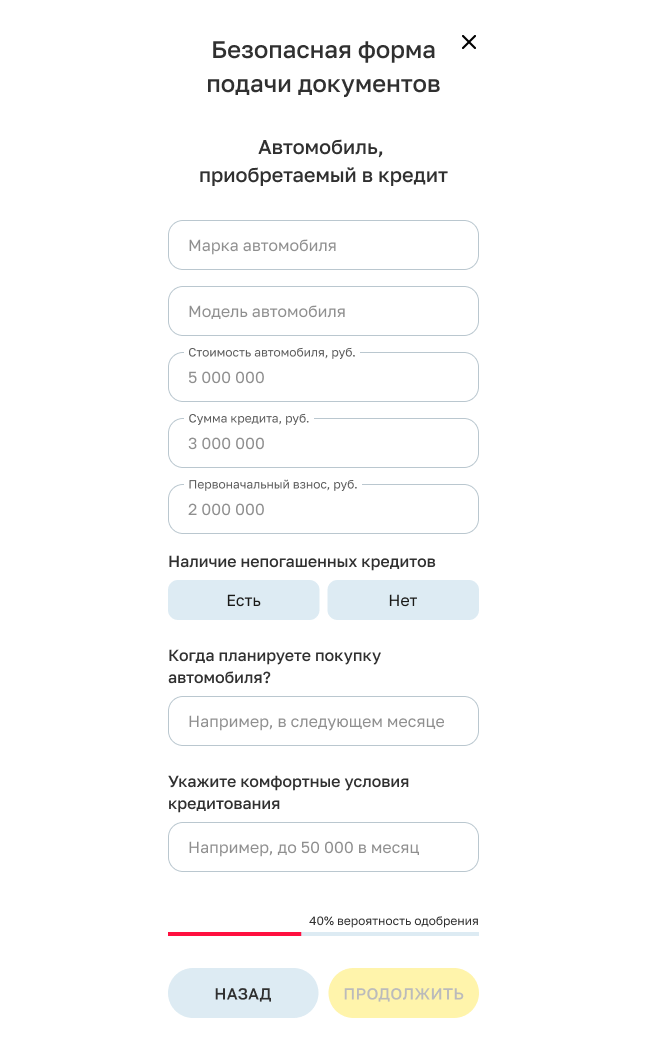The height and width of the screenshot is (1050, 647).
Task: Click the 'Укажите комфортные условия кредитования' label
Action: (x=289, y=792)
